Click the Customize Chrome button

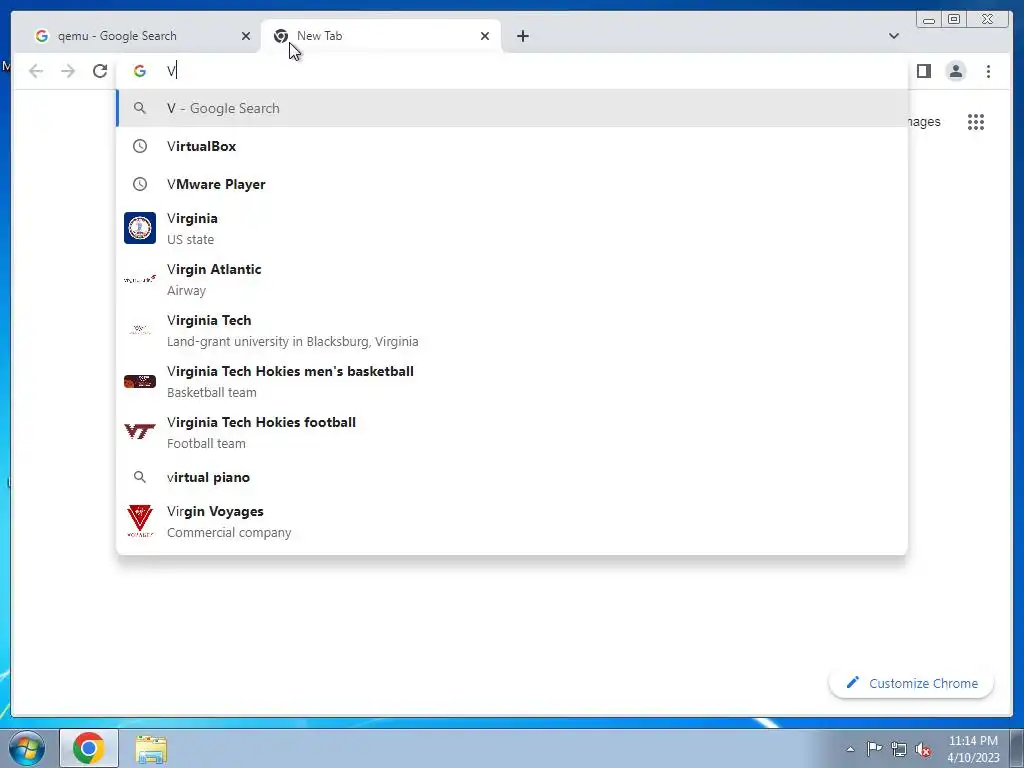click(x=912, y=683)
